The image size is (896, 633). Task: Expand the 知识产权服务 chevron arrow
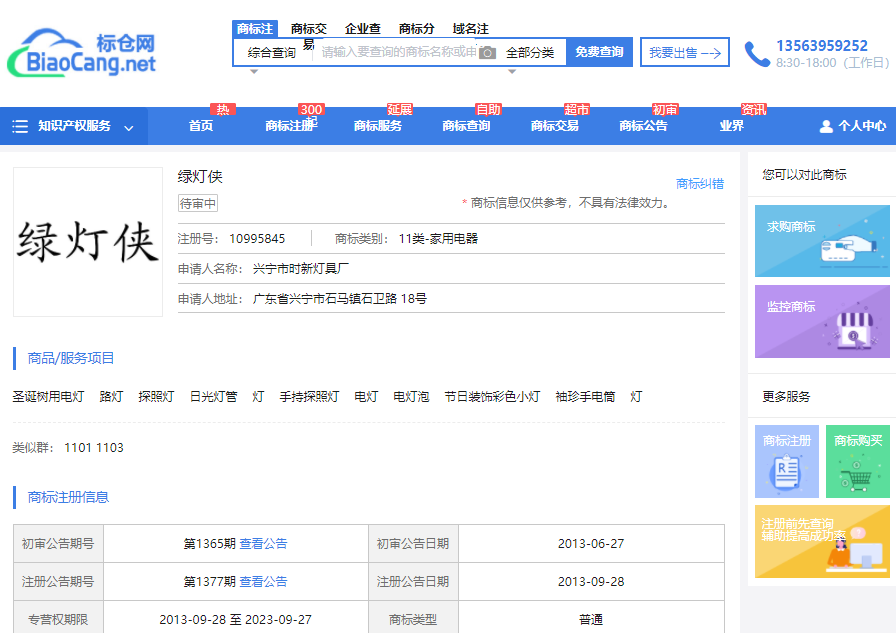pyautogui.click(x=129, y=127)
